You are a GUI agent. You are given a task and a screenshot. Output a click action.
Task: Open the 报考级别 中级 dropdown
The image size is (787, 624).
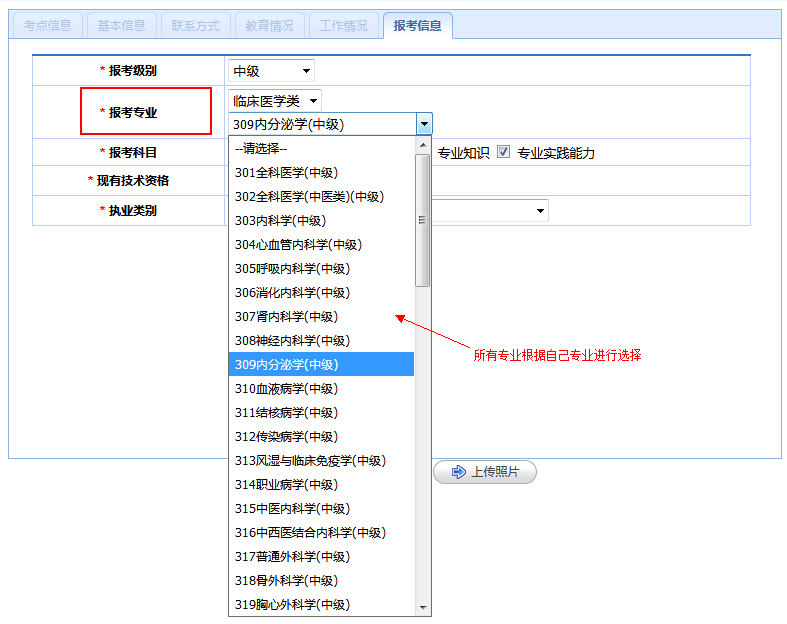271,71
